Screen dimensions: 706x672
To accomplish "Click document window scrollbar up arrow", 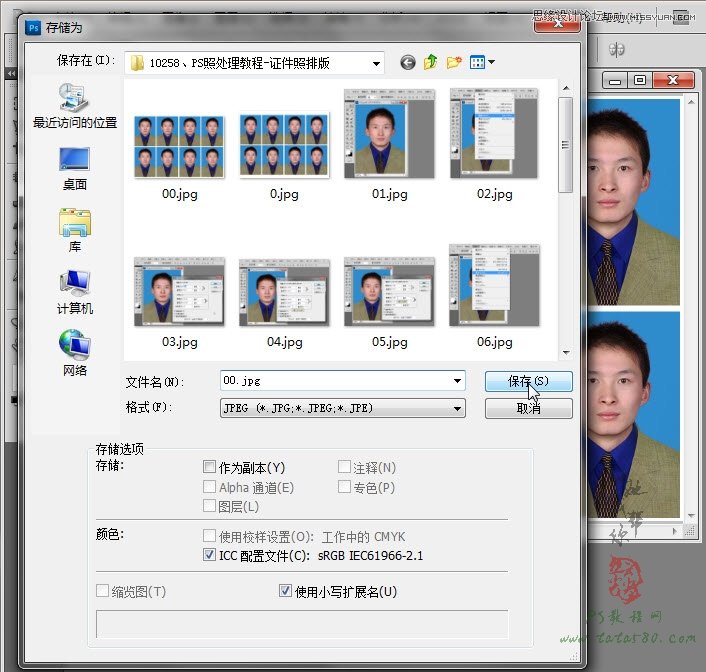I will (691, 102).
